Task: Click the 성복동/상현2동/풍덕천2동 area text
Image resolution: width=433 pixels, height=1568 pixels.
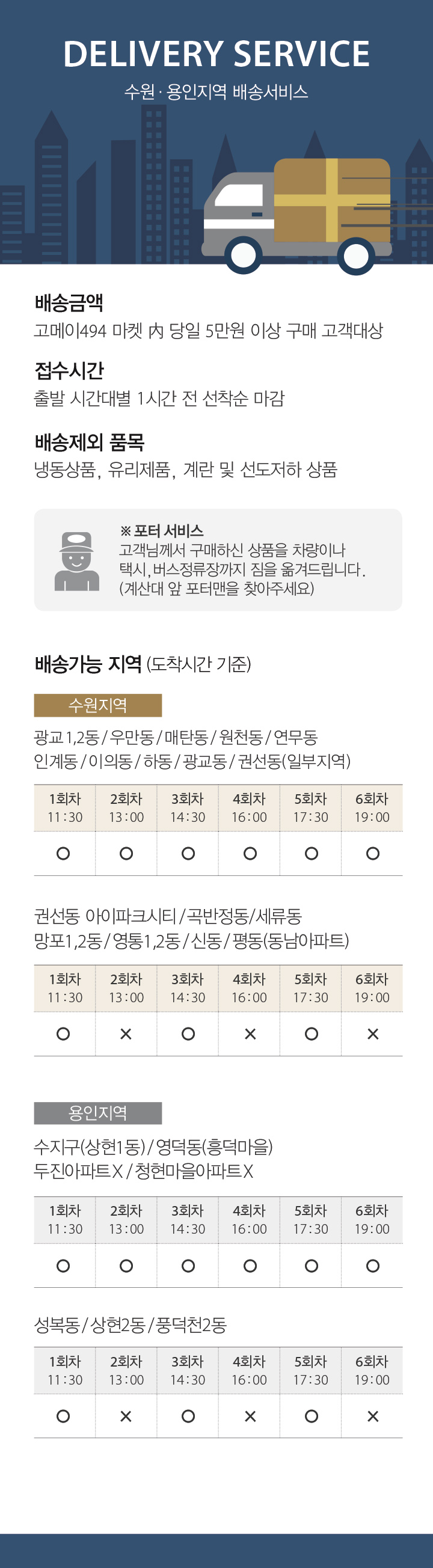Action: click(131, 1325)
